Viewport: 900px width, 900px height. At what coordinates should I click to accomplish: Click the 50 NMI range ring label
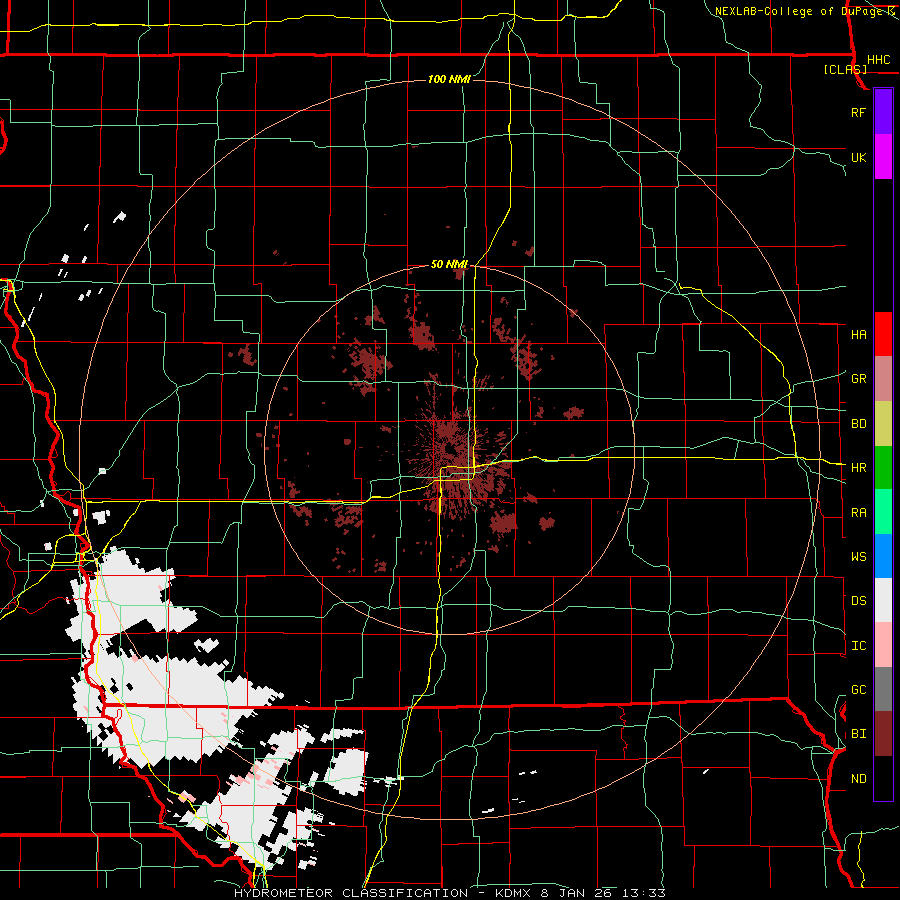[x=449, y=264]
